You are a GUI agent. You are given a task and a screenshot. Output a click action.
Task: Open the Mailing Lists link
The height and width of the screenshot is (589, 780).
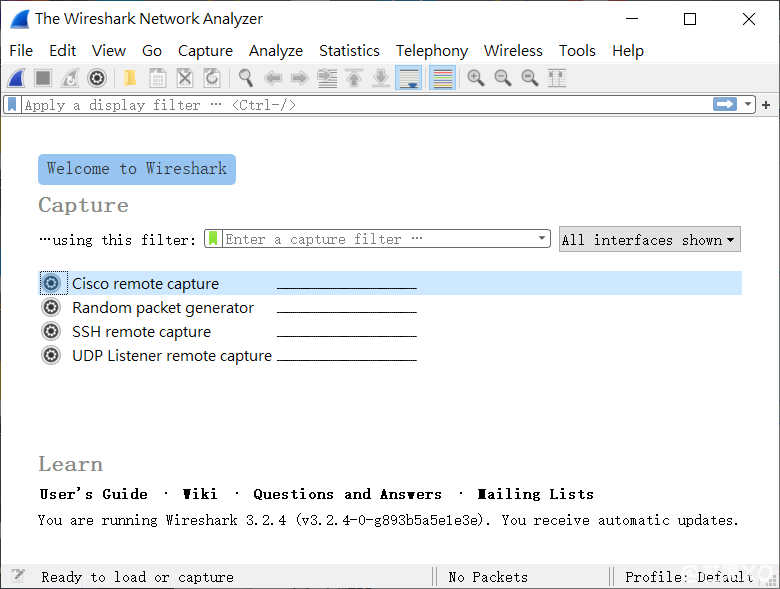[535, 494]
